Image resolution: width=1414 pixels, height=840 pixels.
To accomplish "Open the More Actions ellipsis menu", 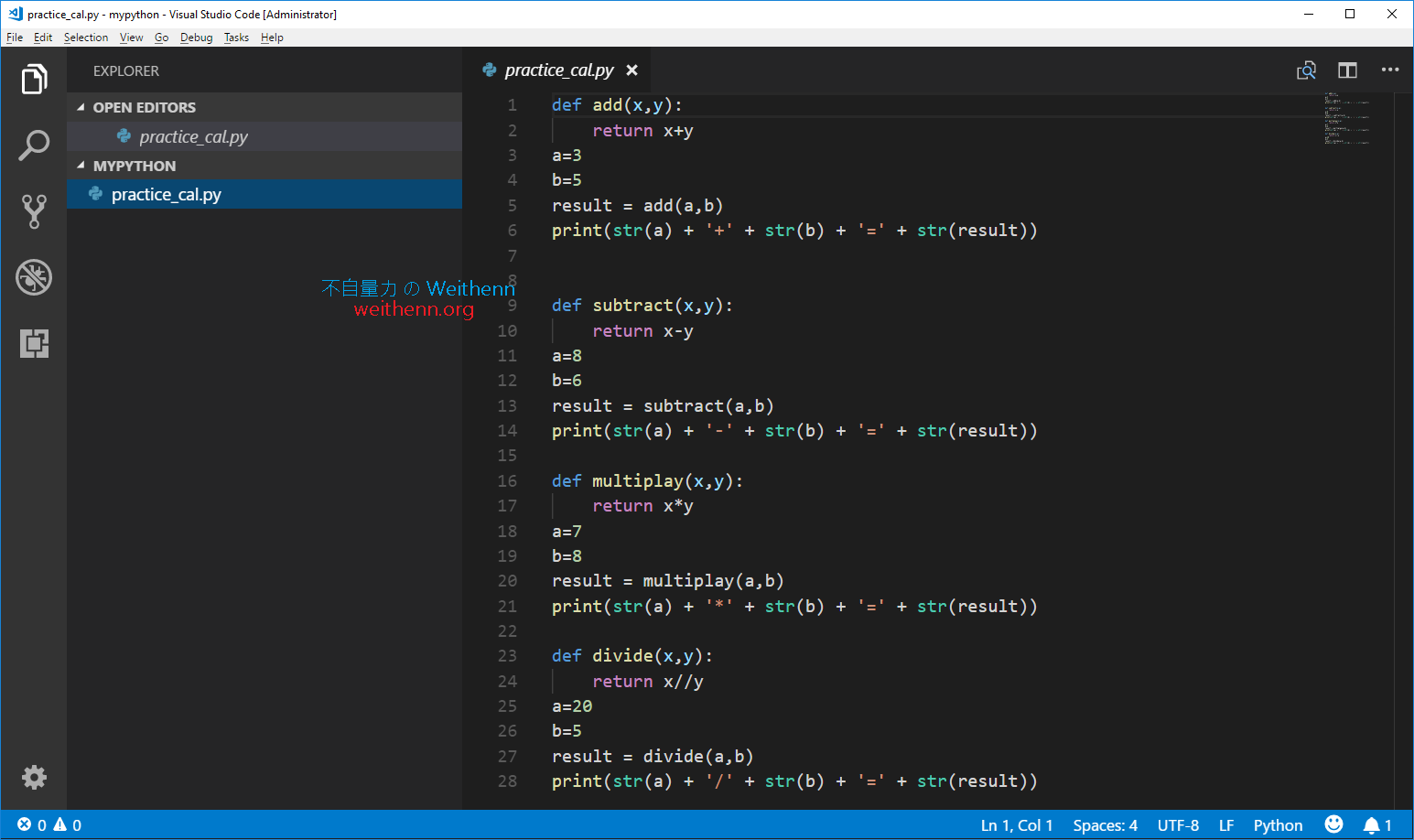I will tap(1390, 70).
